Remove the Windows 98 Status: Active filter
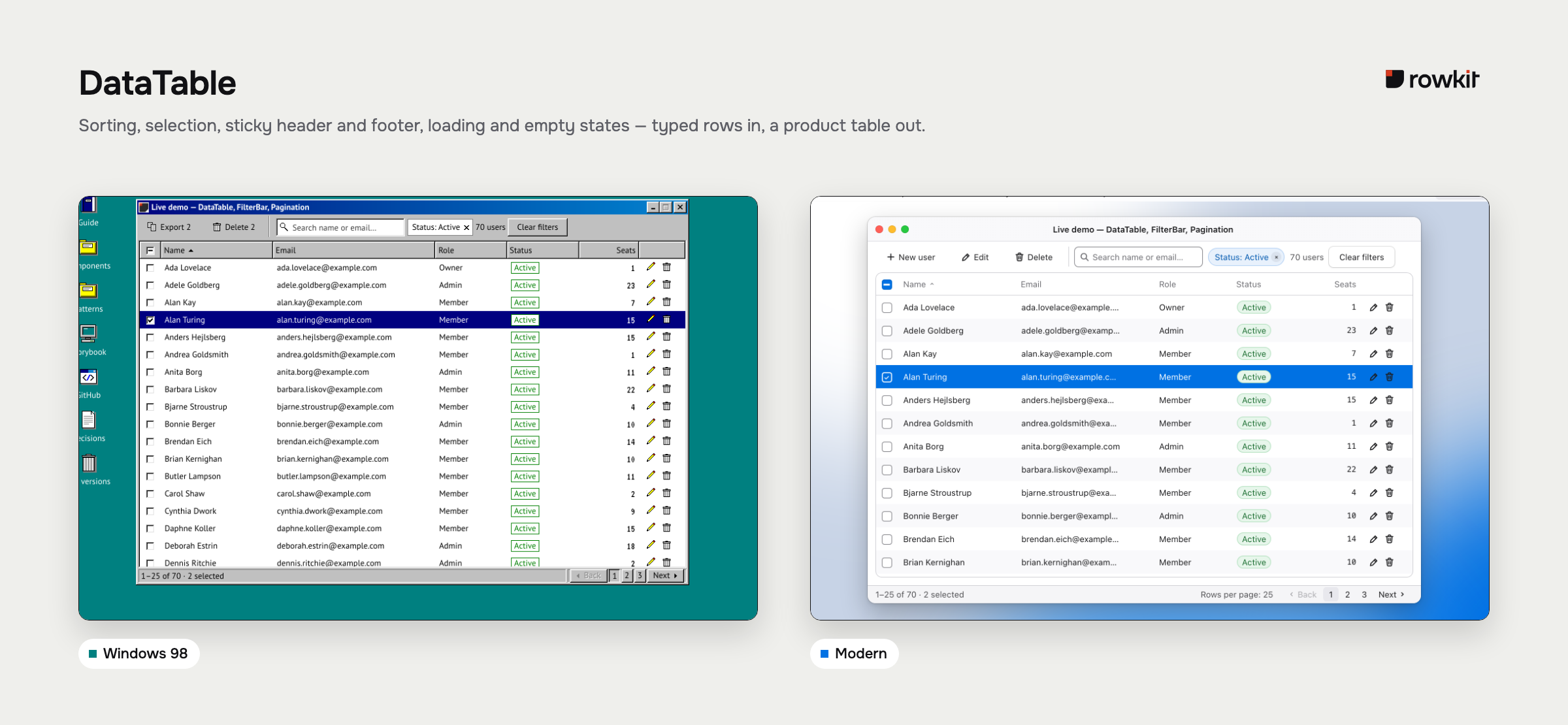 click(466, 227)
